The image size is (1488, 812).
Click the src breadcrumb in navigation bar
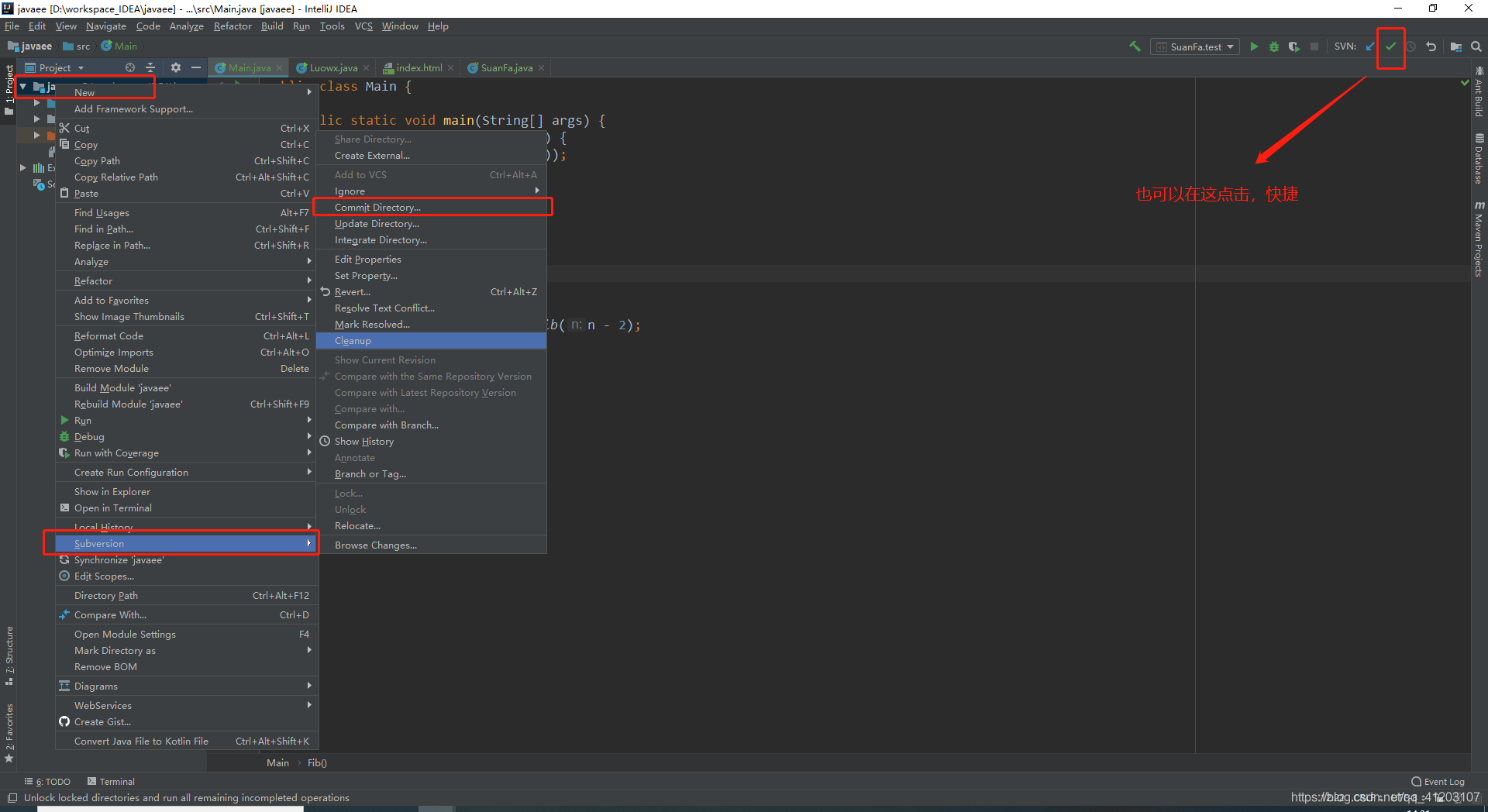click(x=77, y=46)
